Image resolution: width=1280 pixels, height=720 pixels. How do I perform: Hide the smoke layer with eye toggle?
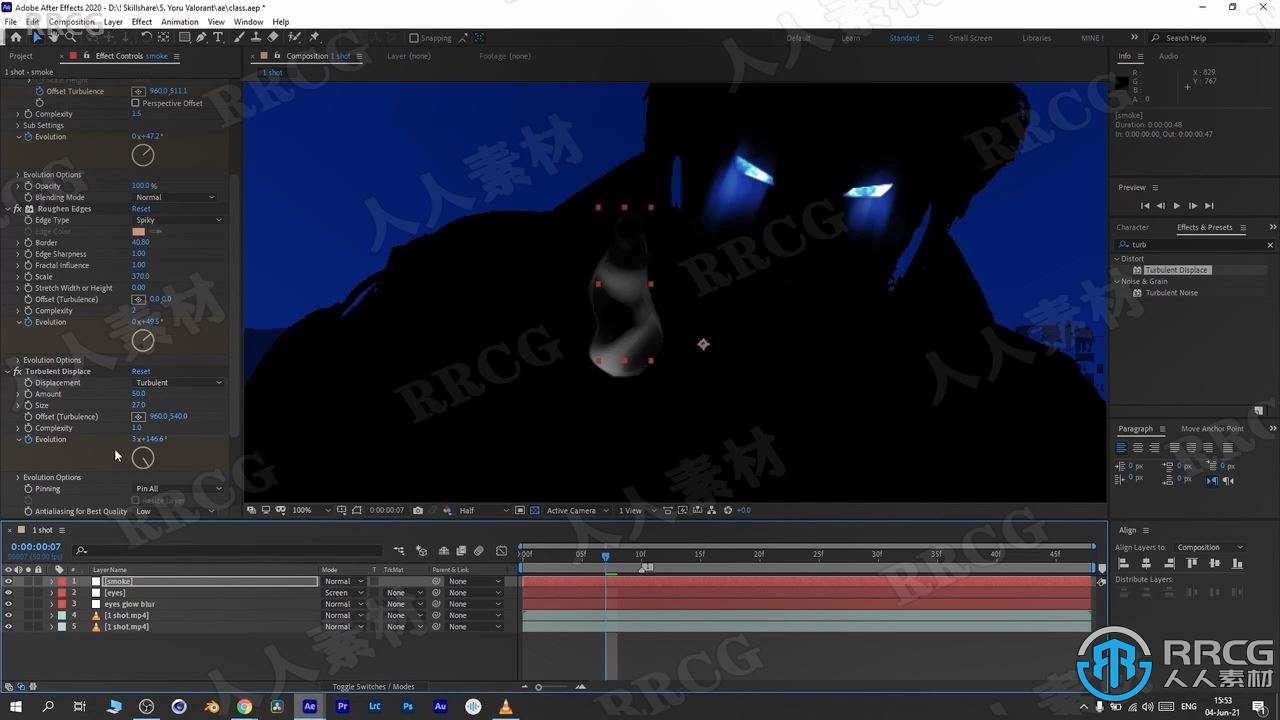click(8, 581)
